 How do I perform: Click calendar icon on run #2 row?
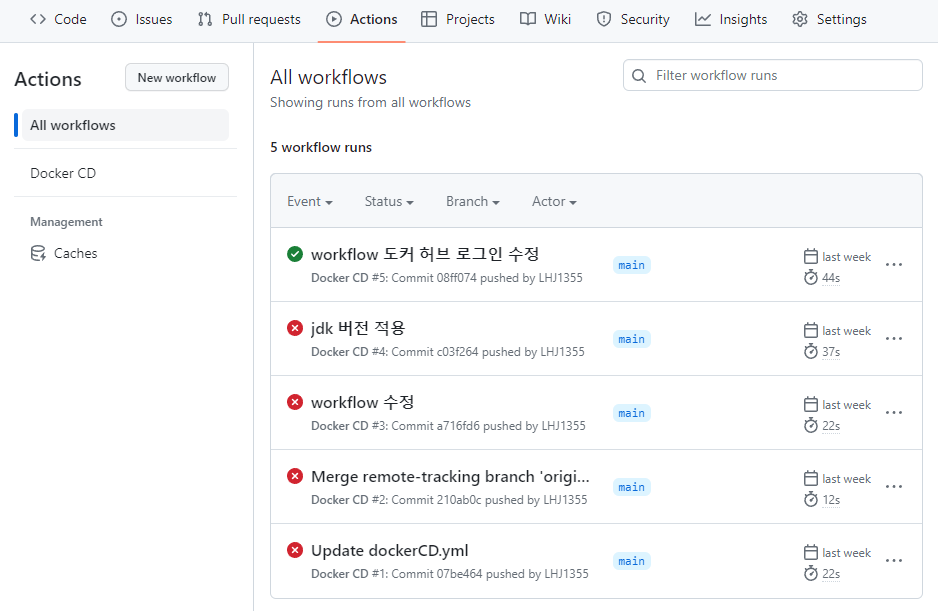coord(811,479)
